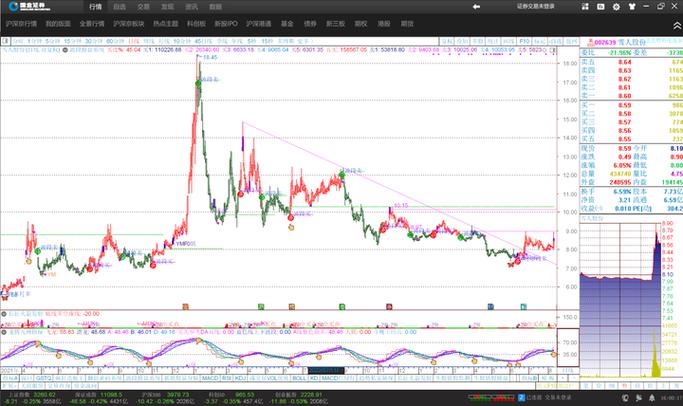Toggle the panel icon left of period toolbar
683x406 pixels.
point(5,41)
